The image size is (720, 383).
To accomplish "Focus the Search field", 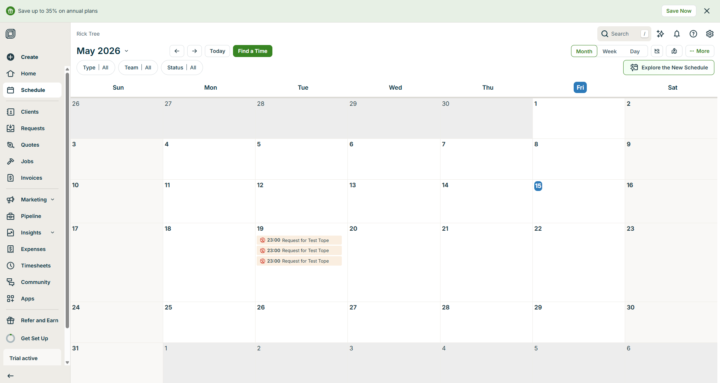I will [x=624, y=34].
